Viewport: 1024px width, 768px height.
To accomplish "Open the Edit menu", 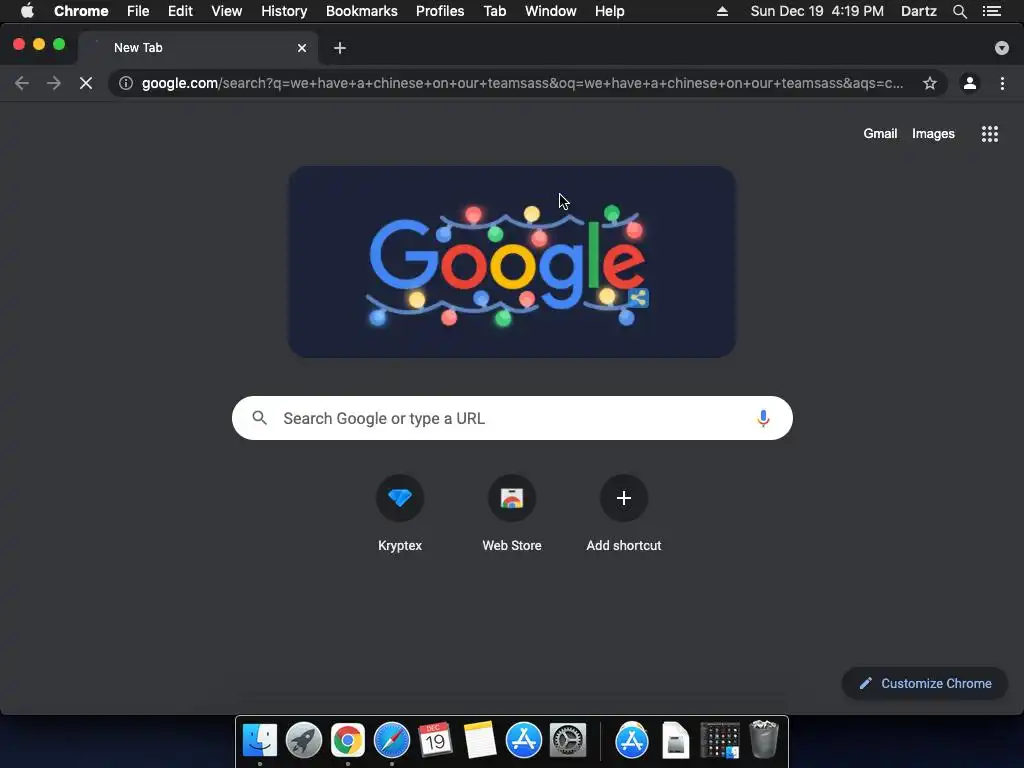I will point(180,11).
